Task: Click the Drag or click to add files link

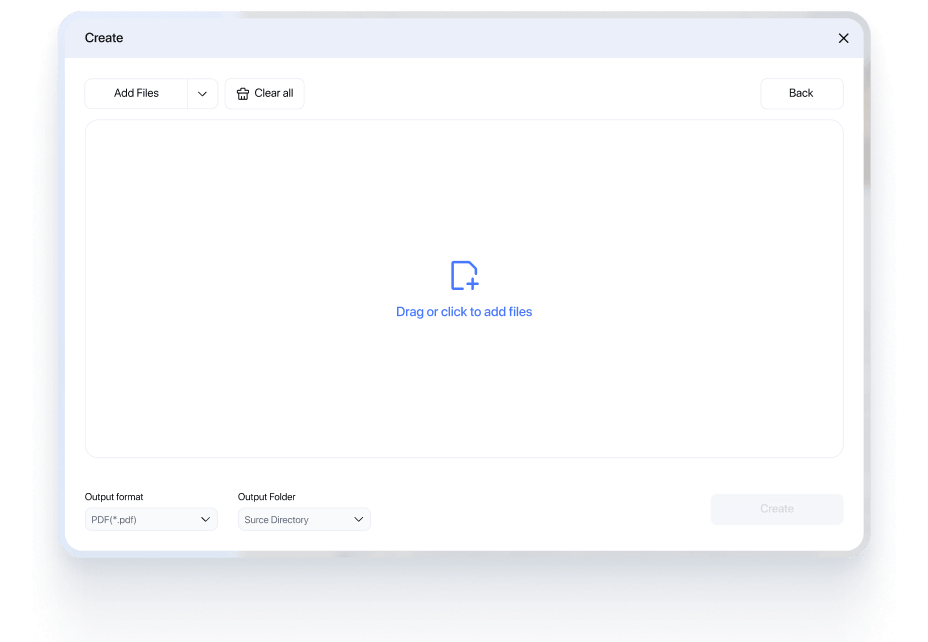Action: pos(463,311)
